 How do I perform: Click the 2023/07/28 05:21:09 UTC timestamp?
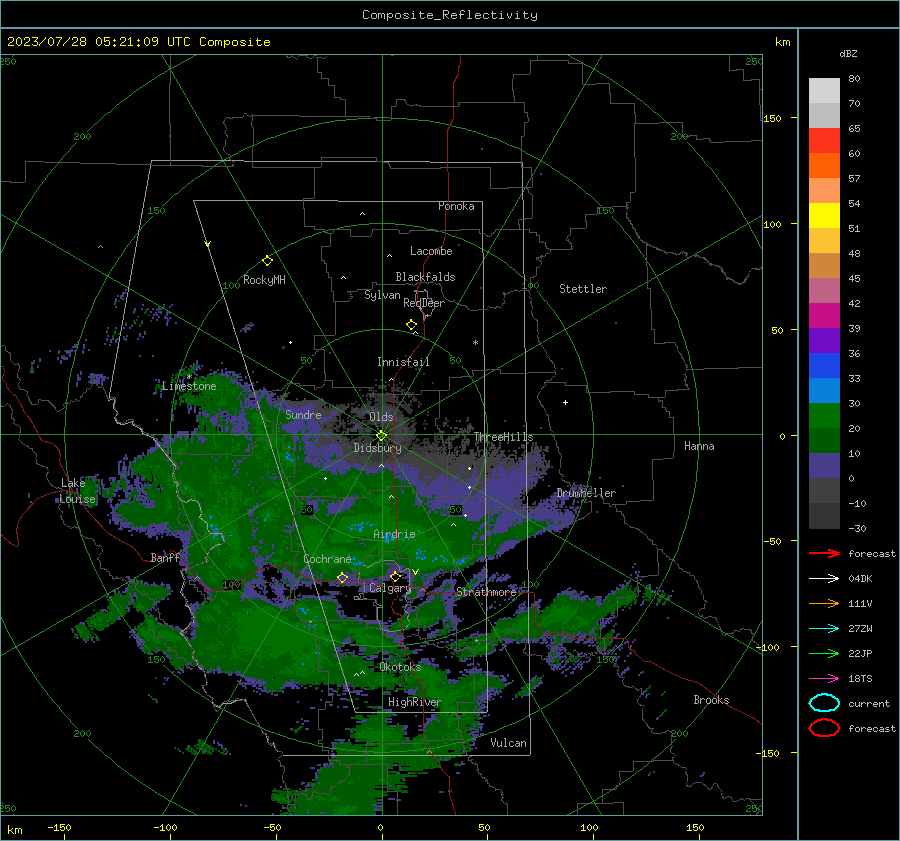pyautogui.click(x=99, y=42)
